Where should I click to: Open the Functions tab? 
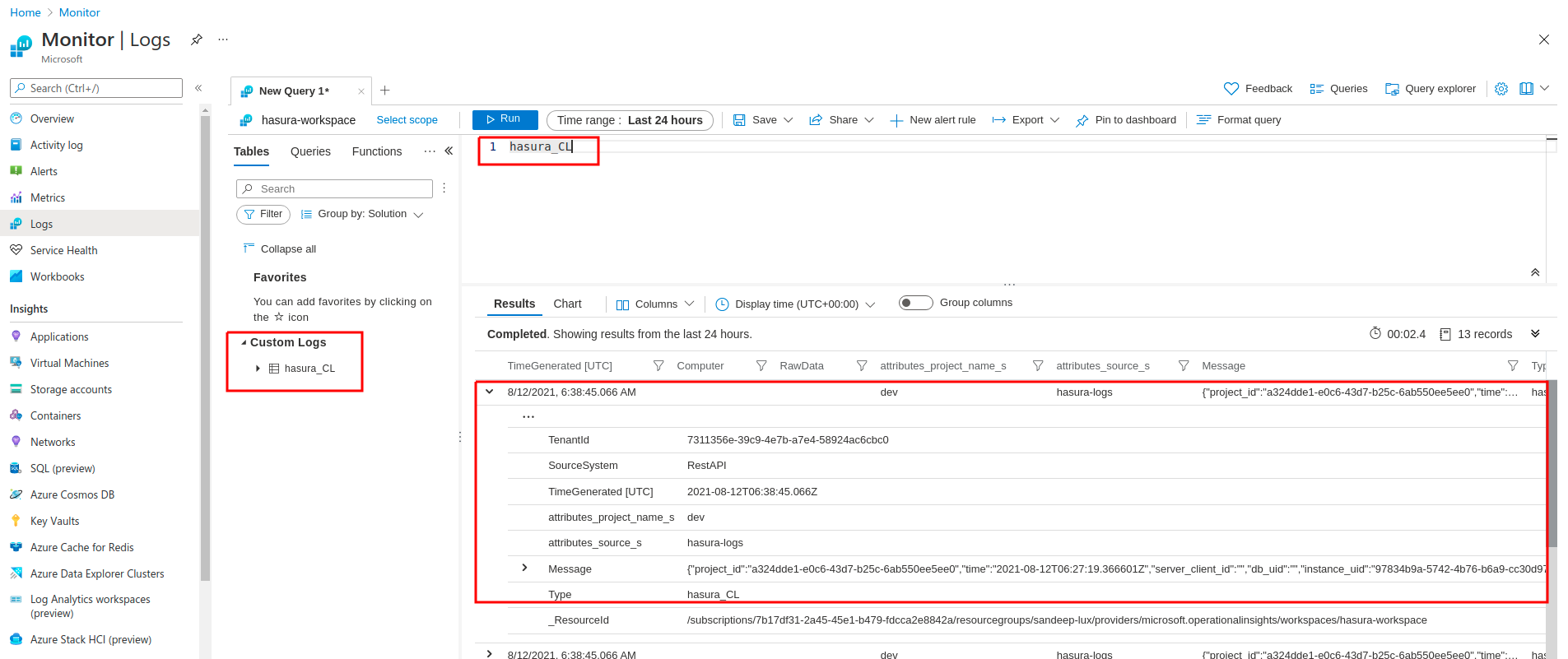click(x=376, y=151)
